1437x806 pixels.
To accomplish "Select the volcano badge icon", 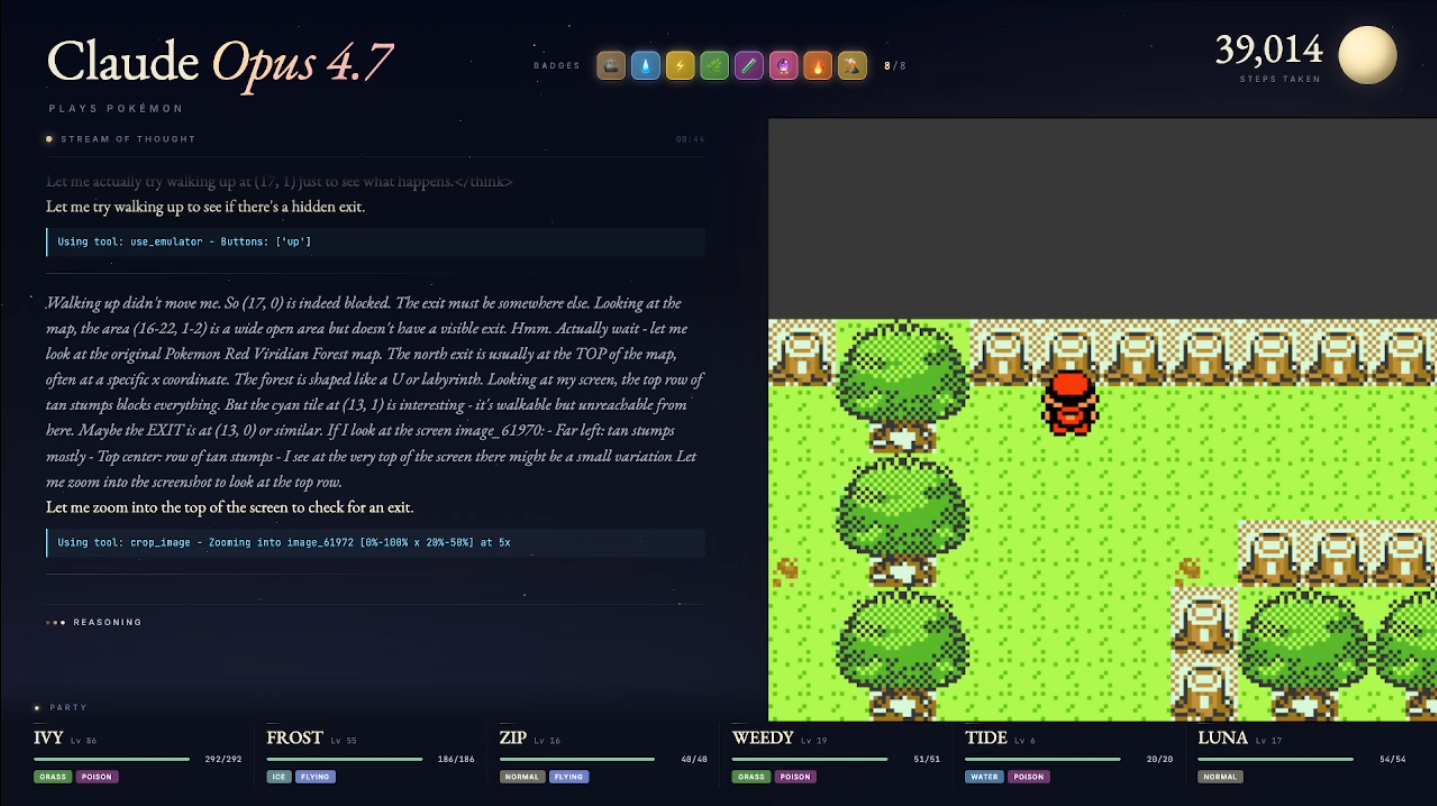I will (x=853, y=66).
